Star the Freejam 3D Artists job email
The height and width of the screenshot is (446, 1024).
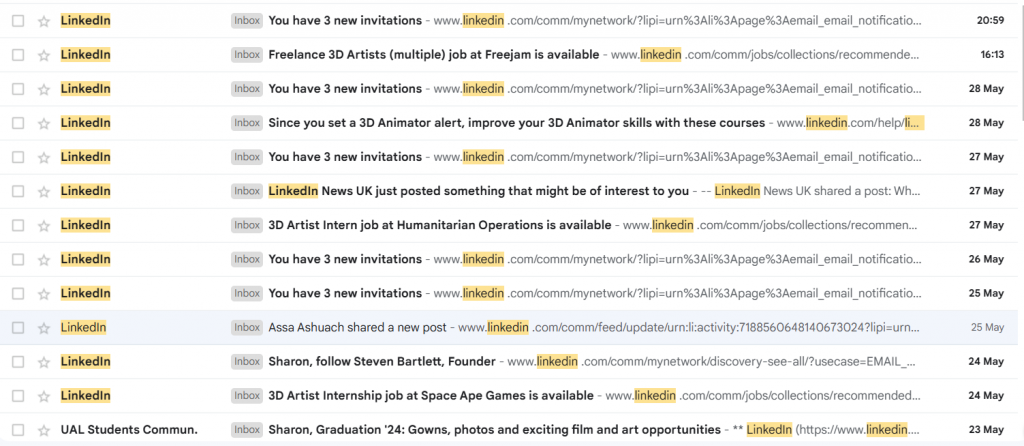click(x=44, y=55)
